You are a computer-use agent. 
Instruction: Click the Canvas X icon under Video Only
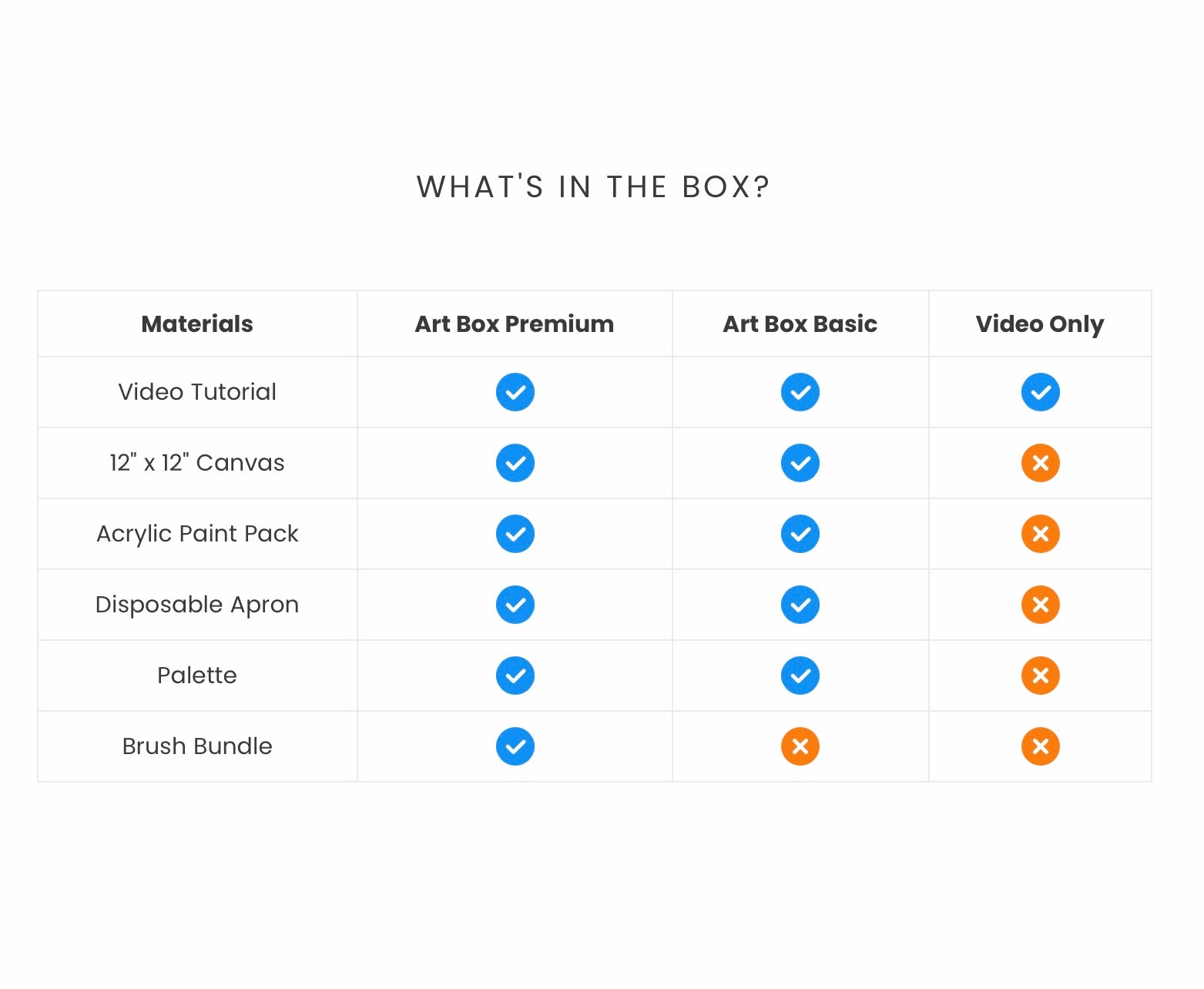coord(1040,463)
